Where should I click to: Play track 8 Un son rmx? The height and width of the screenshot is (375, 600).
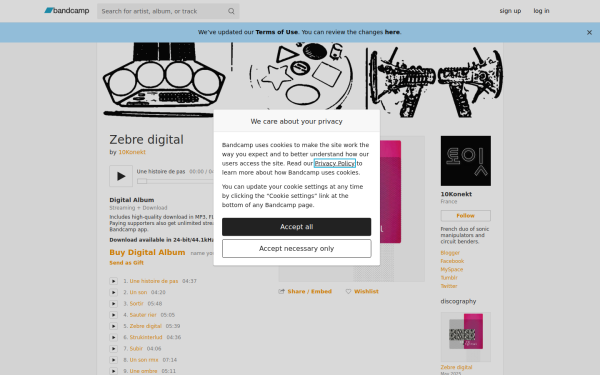click(114, 360)
